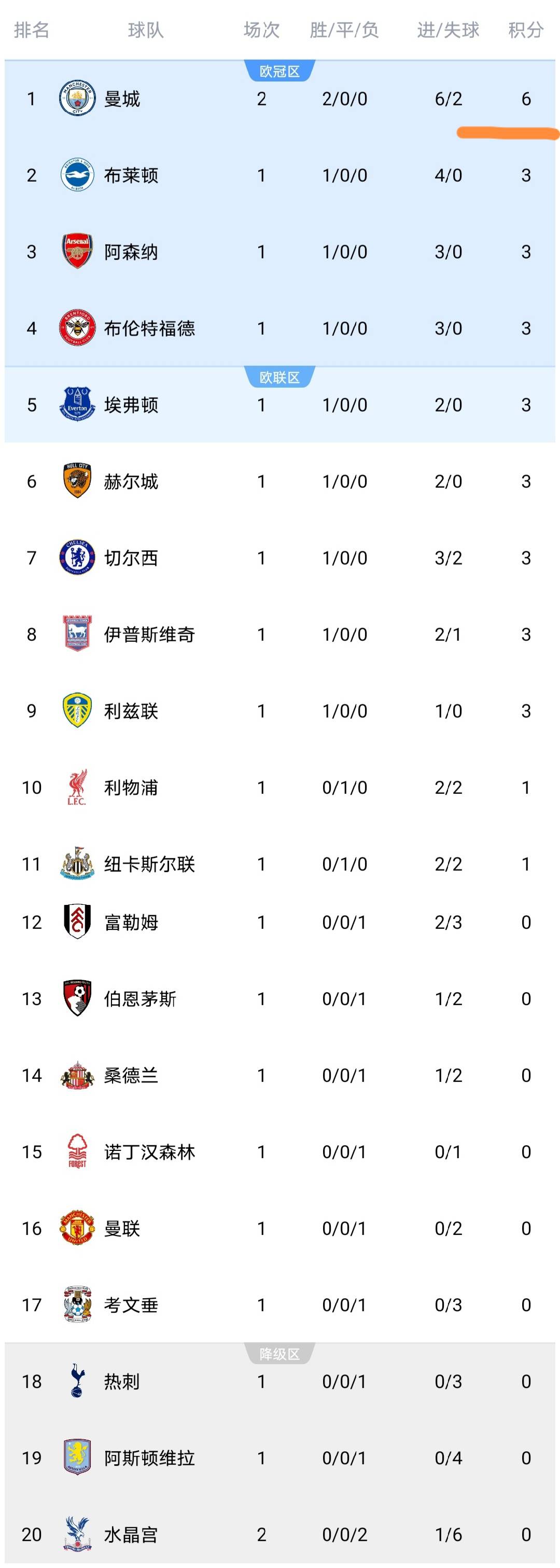Open Manchester City club crest
Image resolution: width=560 pixels, height=1568 pixels.
click(77, 99)
